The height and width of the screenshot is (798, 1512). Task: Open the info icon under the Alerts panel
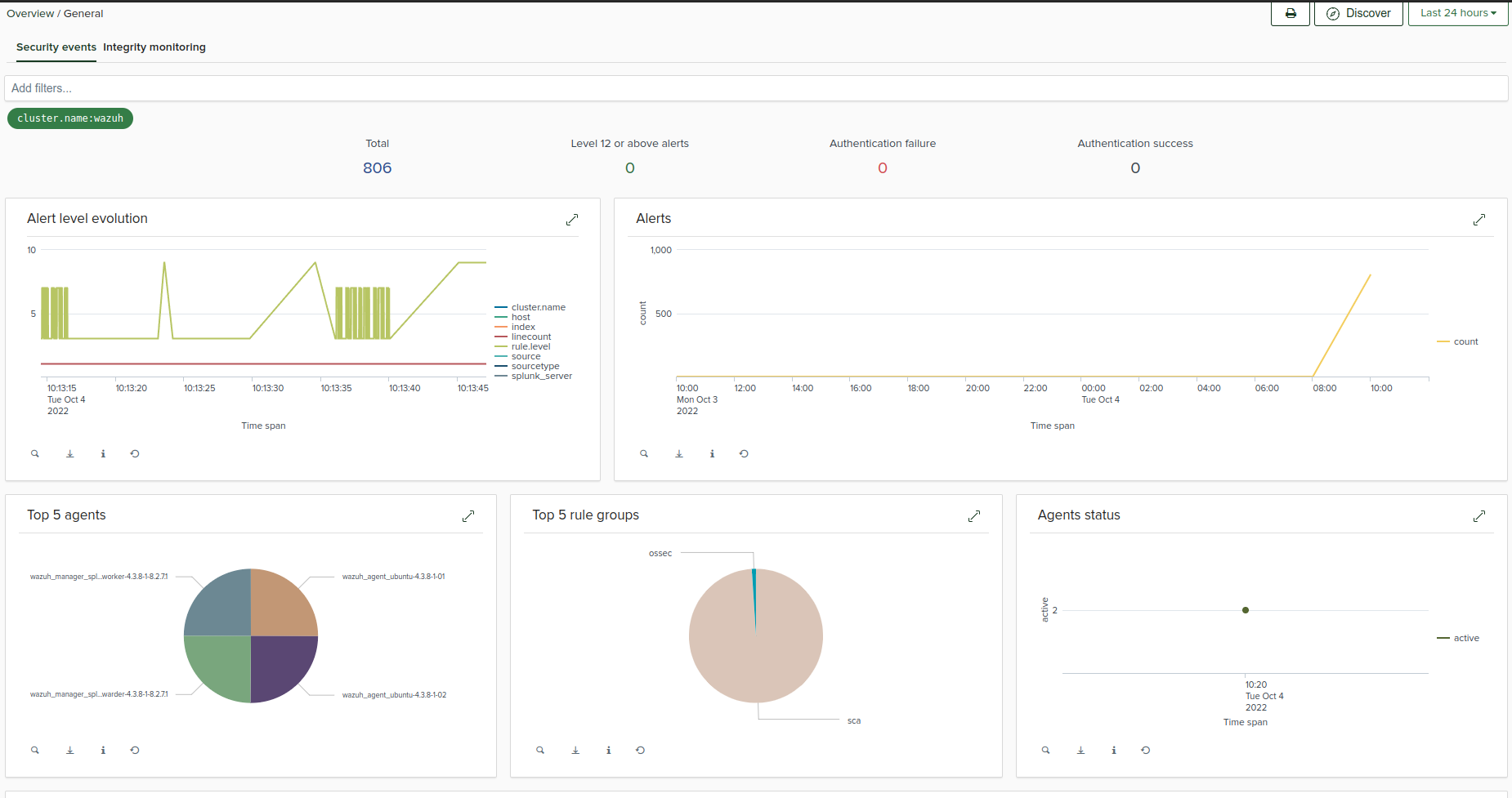pos(712,453)
